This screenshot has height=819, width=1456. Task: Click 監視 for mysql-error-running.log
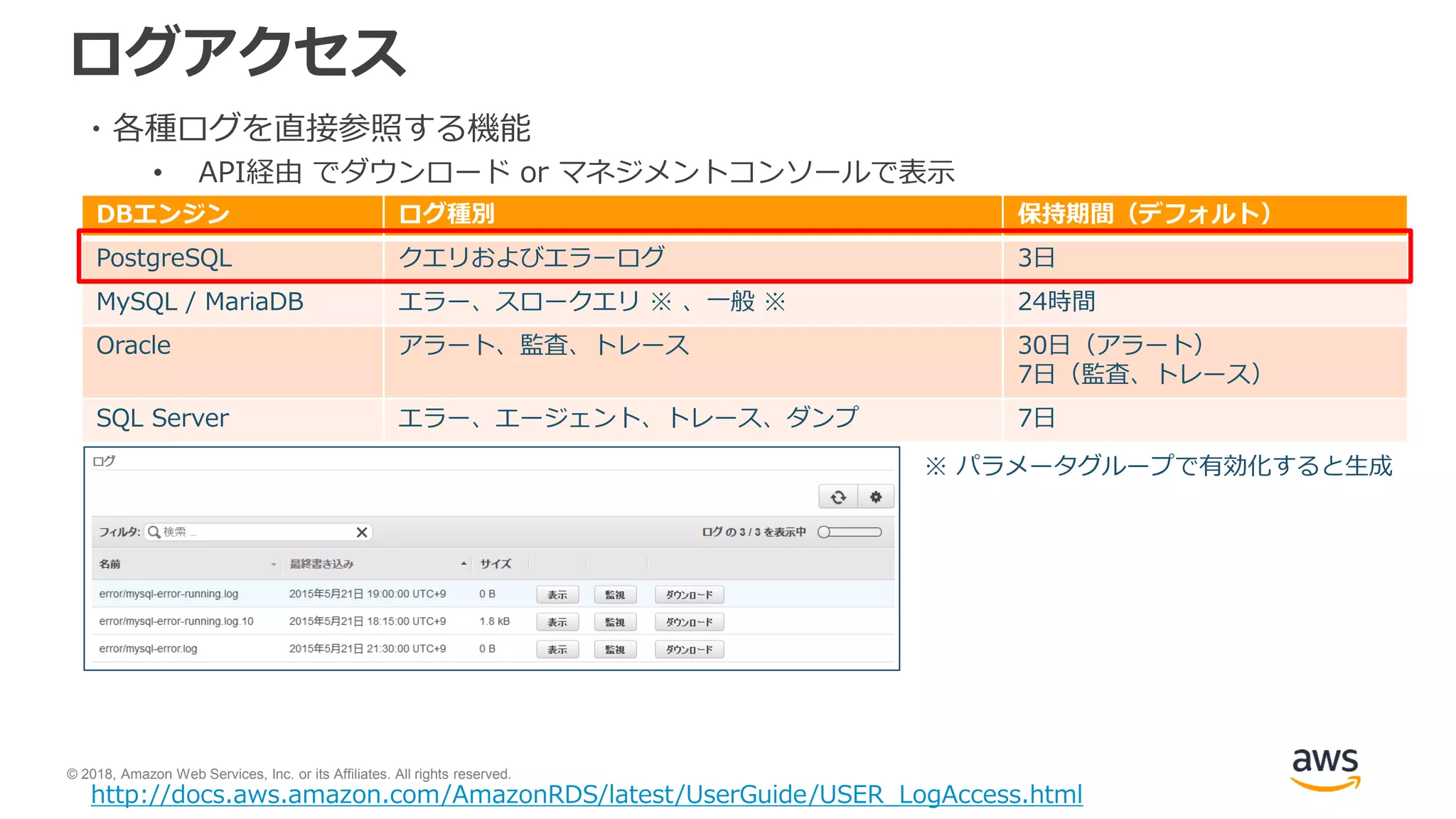(614, 595)
